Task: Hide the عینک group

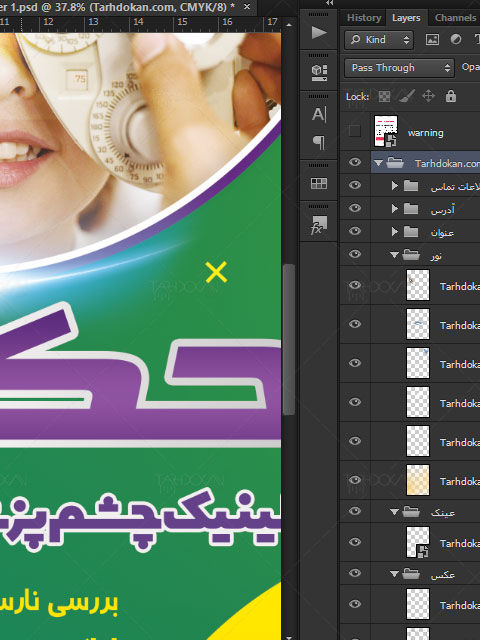Action: pos(355,511)
